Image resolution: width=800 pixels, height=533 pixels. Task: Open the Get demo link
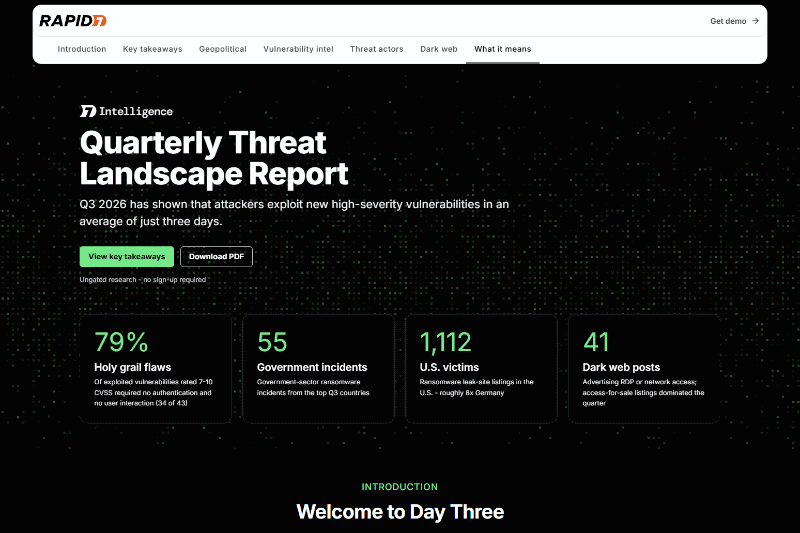tap(734, 21)
